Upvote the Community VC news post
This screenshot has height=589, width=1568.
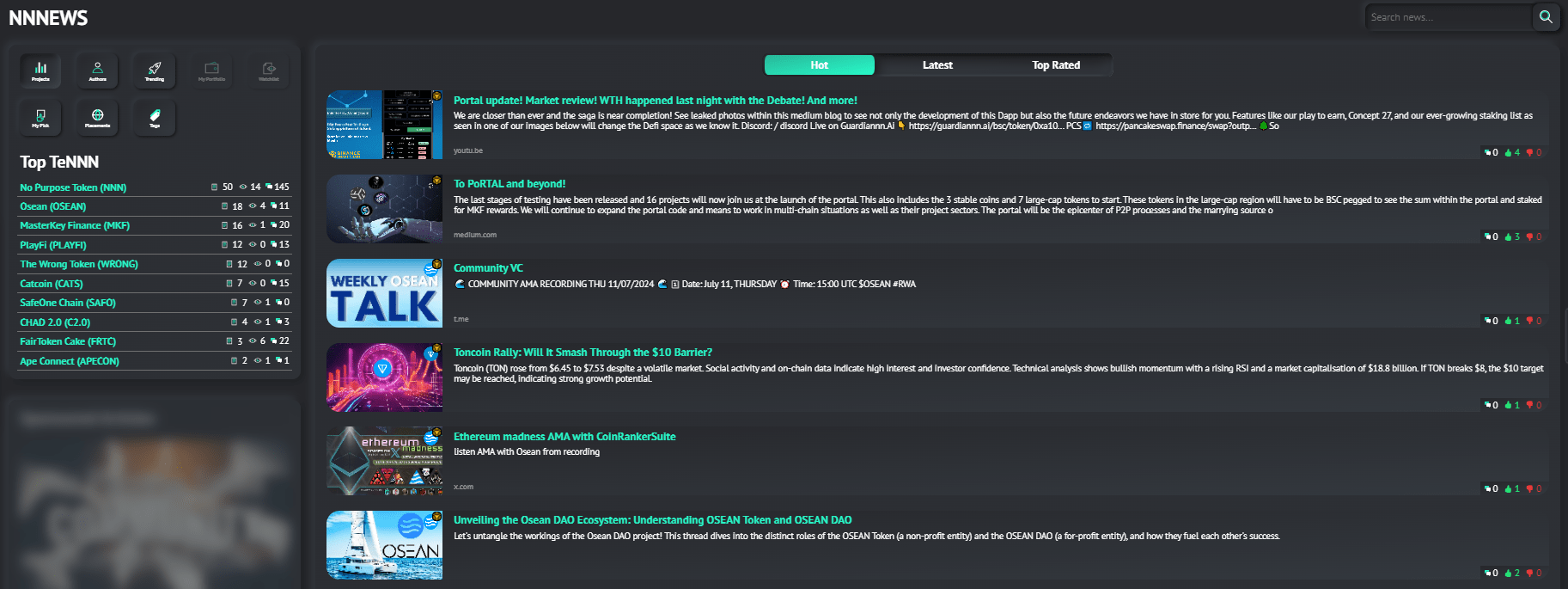(1509, 321)
